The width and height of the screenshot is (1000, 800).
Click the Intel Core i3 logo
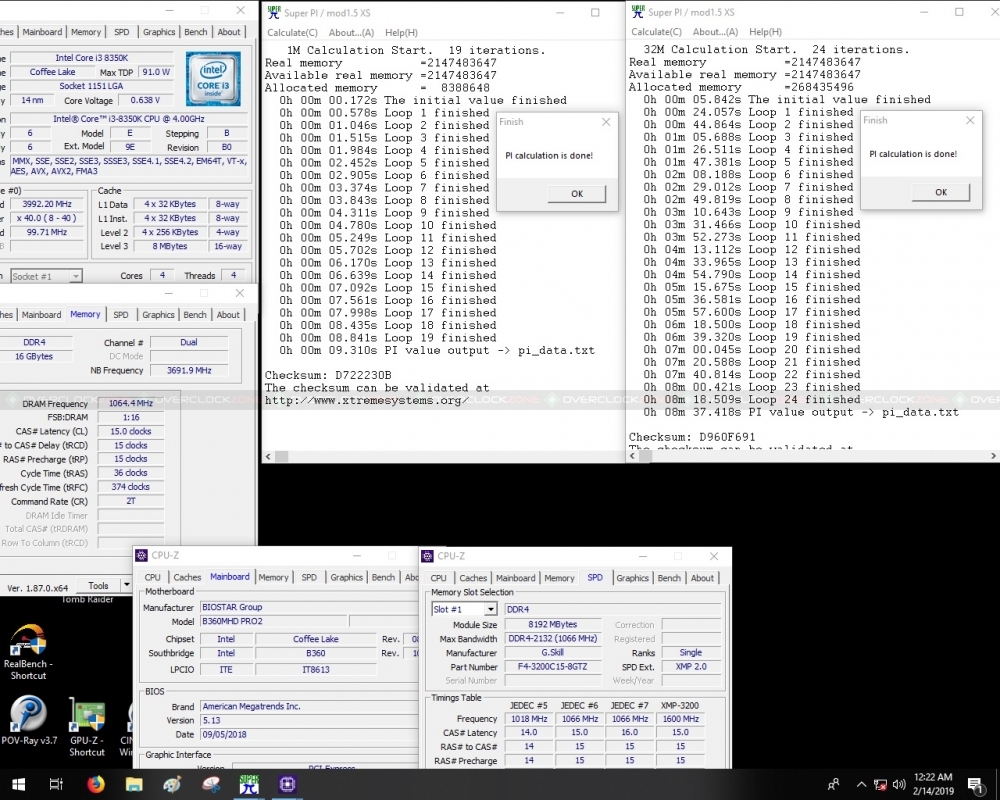click(x=213, y=78)
